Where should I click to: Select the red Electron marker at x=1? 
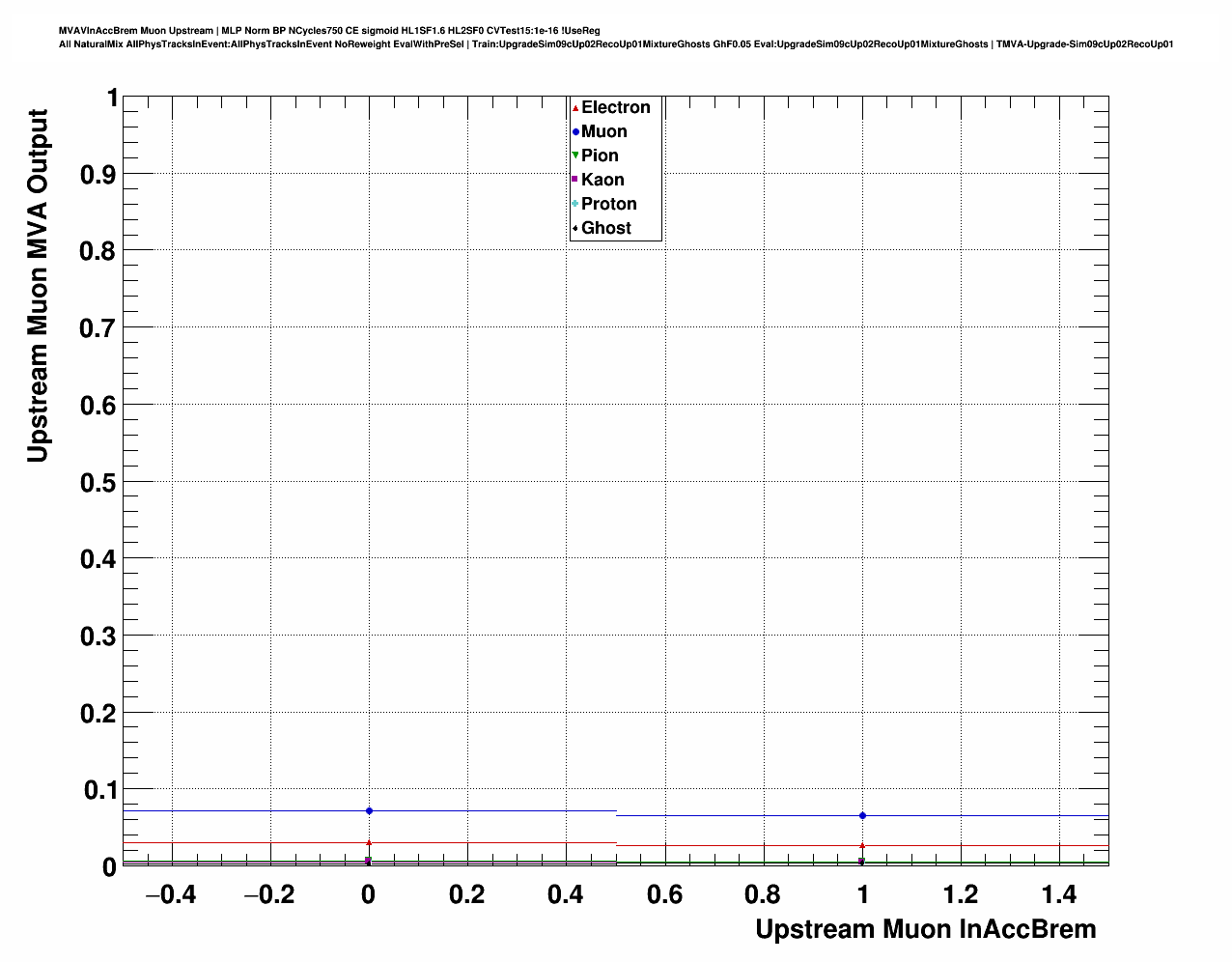tap(862, 846)
